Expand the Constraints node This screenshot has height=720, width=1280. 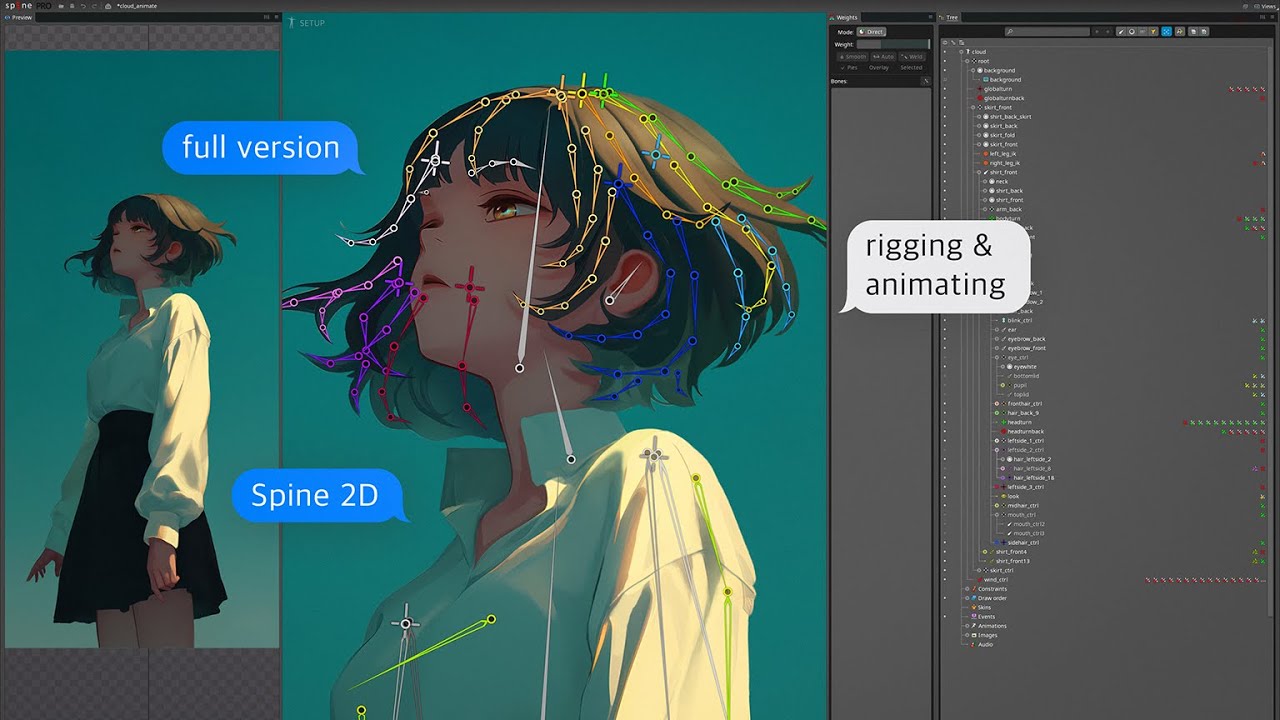967,589
